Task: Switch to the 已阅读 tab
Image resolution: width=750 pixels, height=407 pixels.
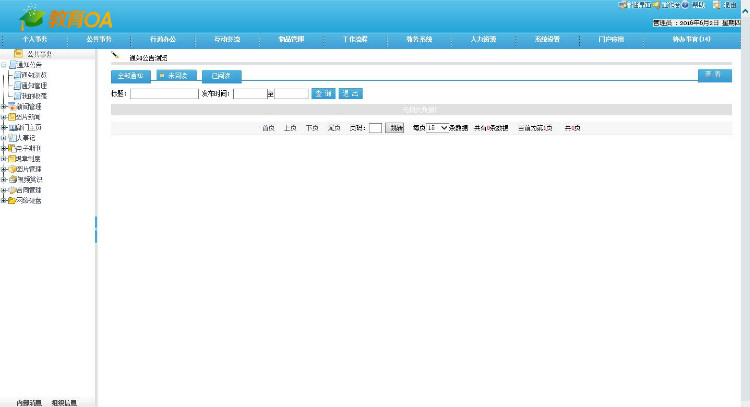Action: pyautogui.click(x=221, y=76)
